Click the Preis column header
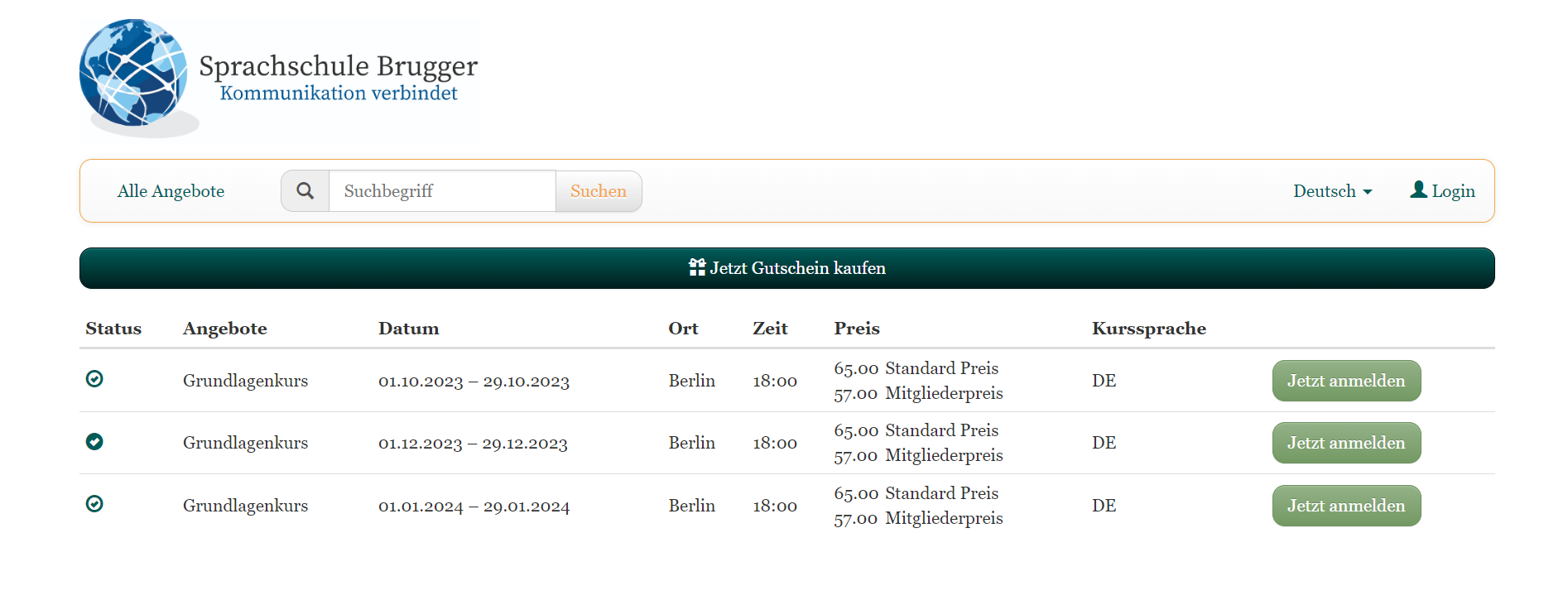This screenshot has width=1568, height=605. point(856,329)
